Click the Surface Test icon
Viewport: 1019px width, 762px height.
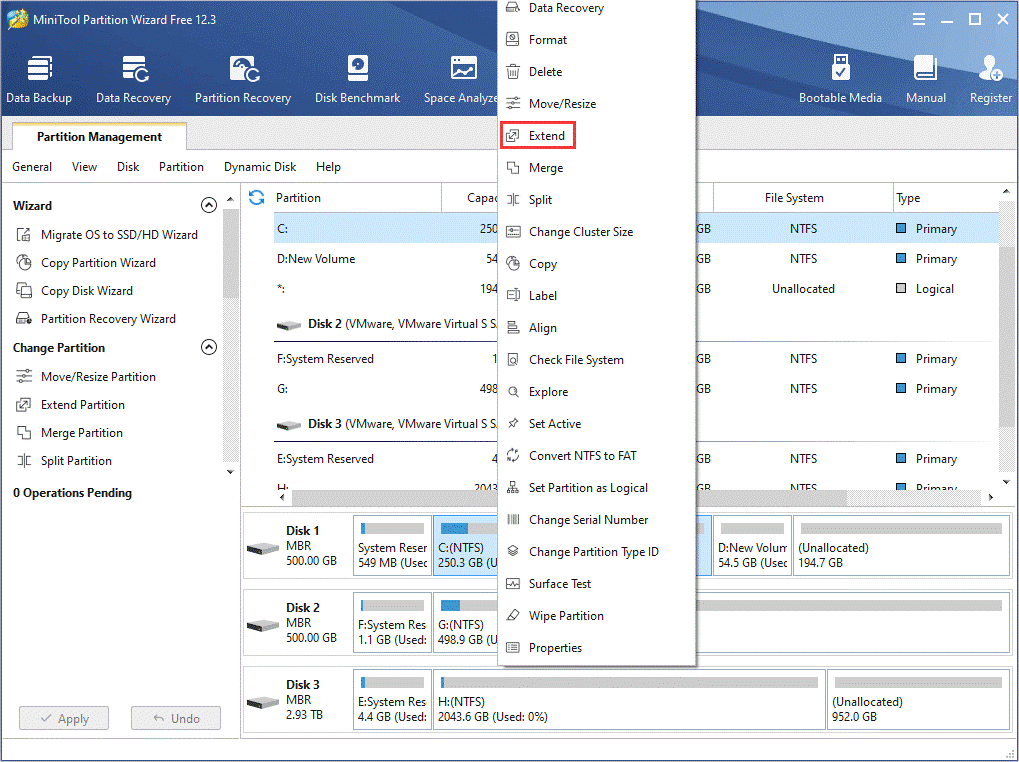(513, 583)
